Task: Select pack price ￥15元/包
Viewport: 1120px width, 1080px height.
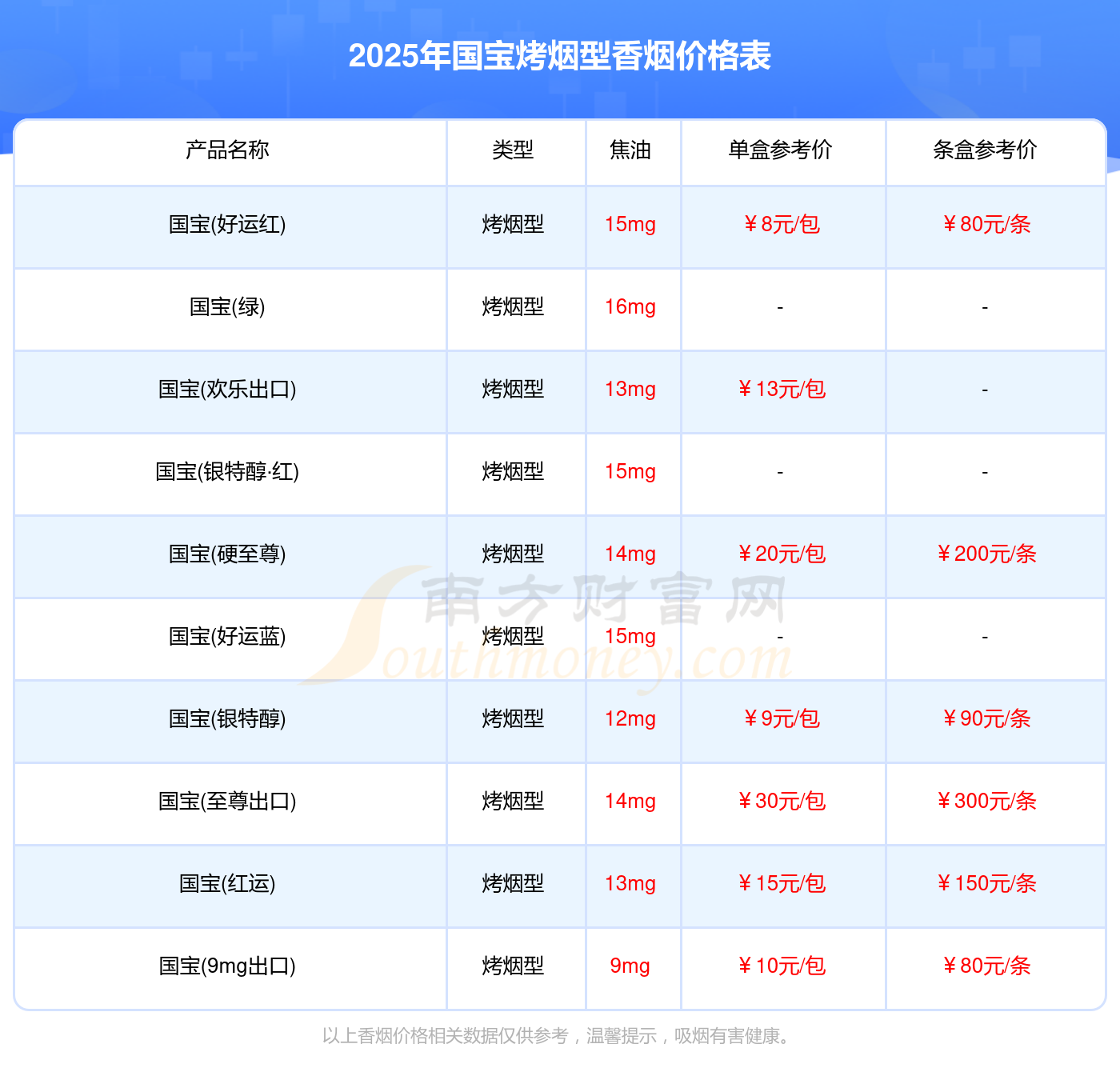Action: (x=781, y=884)
